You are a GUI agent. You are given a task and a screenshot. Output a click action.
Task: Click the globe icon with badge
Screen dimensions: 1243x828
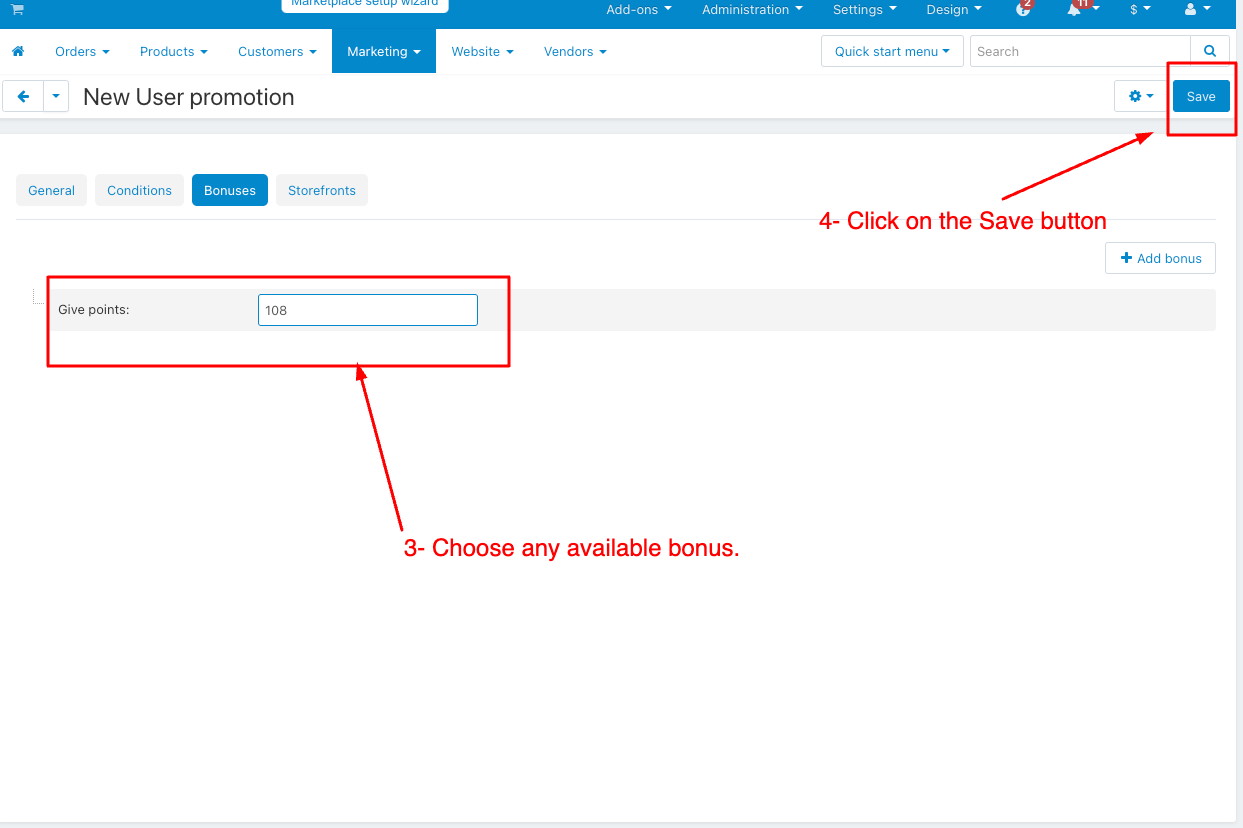(1022, 10)
